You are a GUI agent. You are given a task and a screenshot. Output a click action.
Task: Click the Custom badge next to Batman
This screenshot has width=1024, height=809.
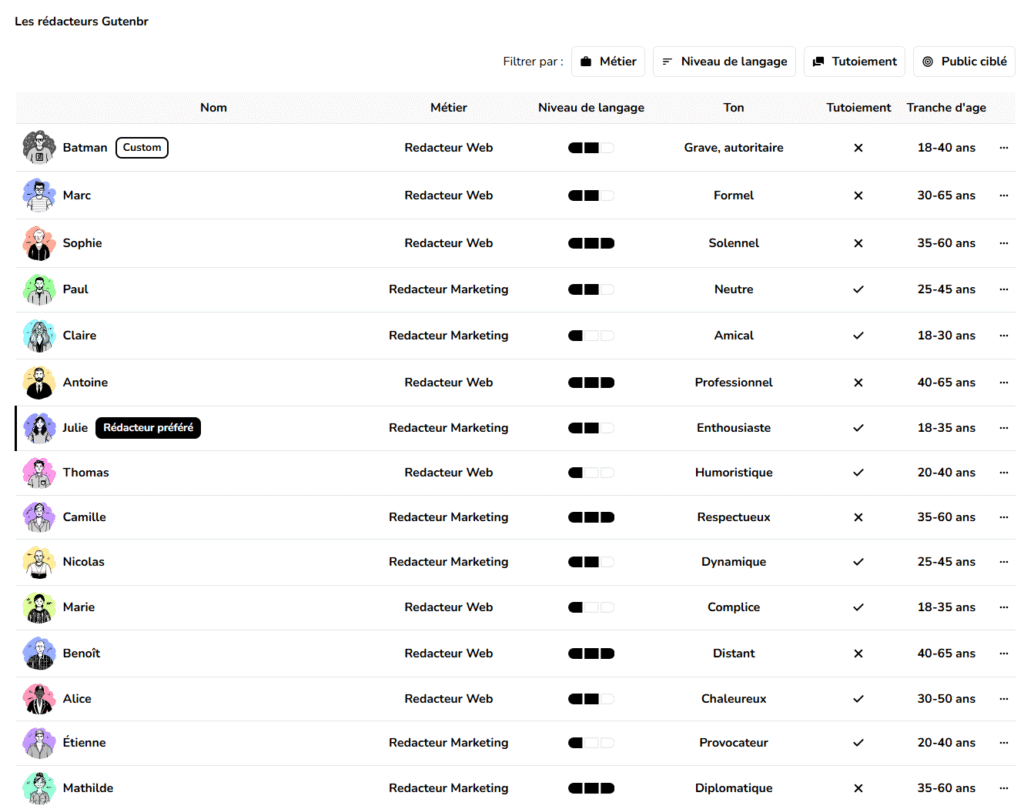tap(142, 148)
